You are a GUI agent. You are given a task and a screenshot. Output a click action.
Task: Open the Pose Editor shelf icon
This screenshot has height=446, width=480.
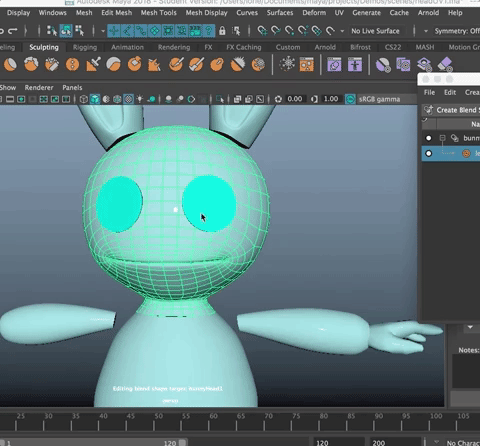click(355, 64)
